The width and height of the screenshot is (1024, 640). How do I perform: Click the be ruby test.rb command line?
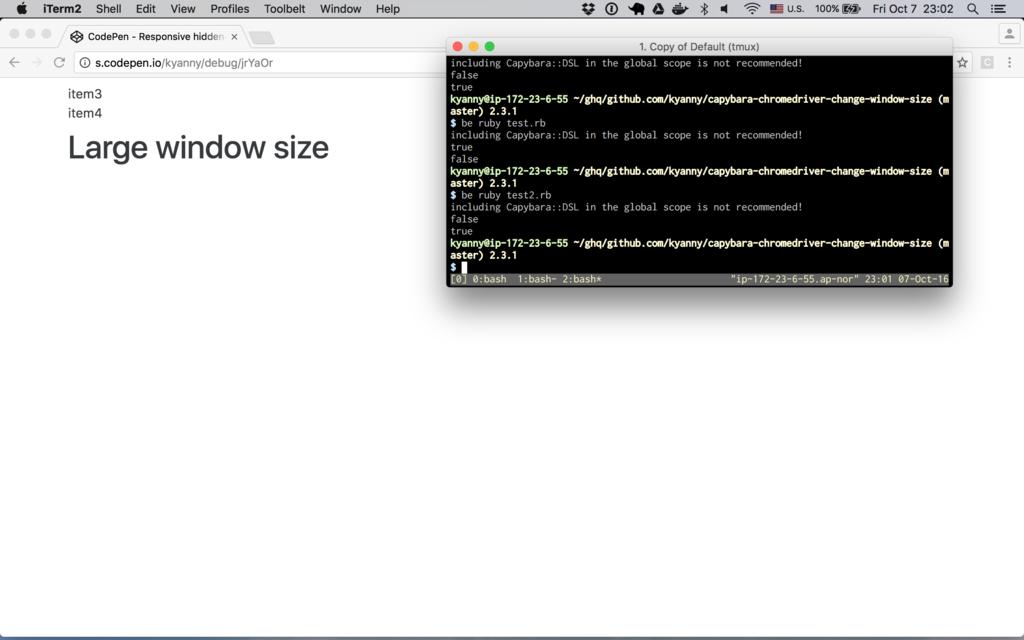tap(503, 123)
